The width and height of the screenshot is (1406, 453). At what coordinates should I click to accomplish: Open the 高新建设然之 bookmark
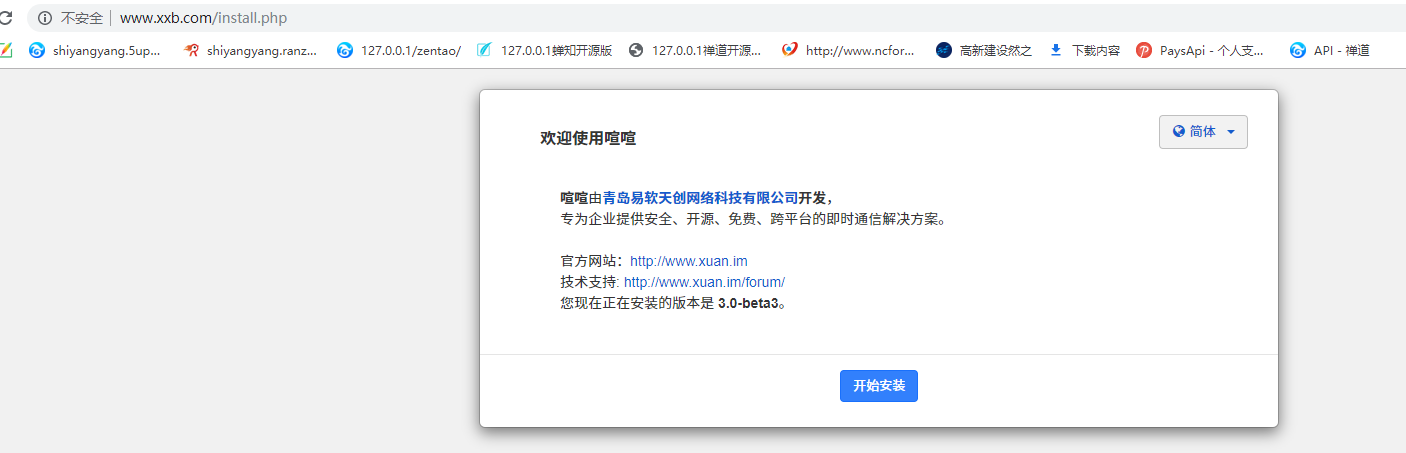coord(984,50)
